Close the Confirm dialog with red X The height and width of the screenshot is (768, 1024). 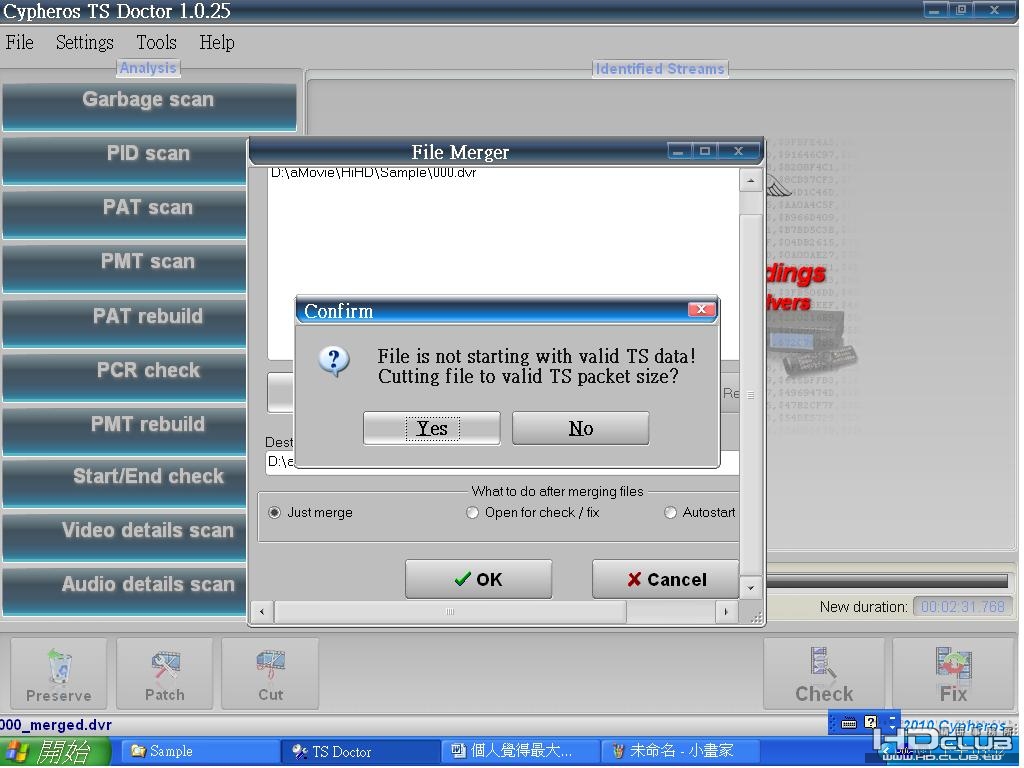pyautogui.click(x=701, y=310)
